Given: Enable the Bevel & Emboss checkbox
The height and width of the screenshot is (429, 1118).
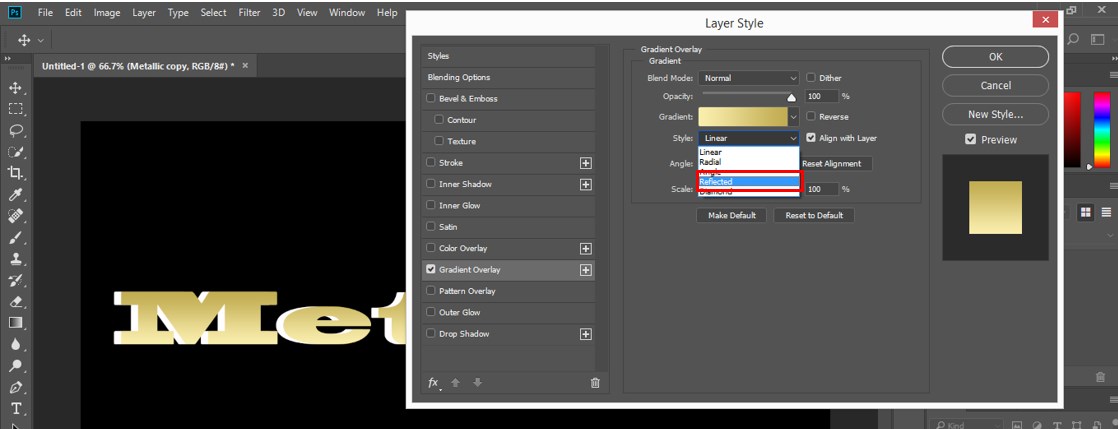Looking at the screenshot, I should (431, 98).
